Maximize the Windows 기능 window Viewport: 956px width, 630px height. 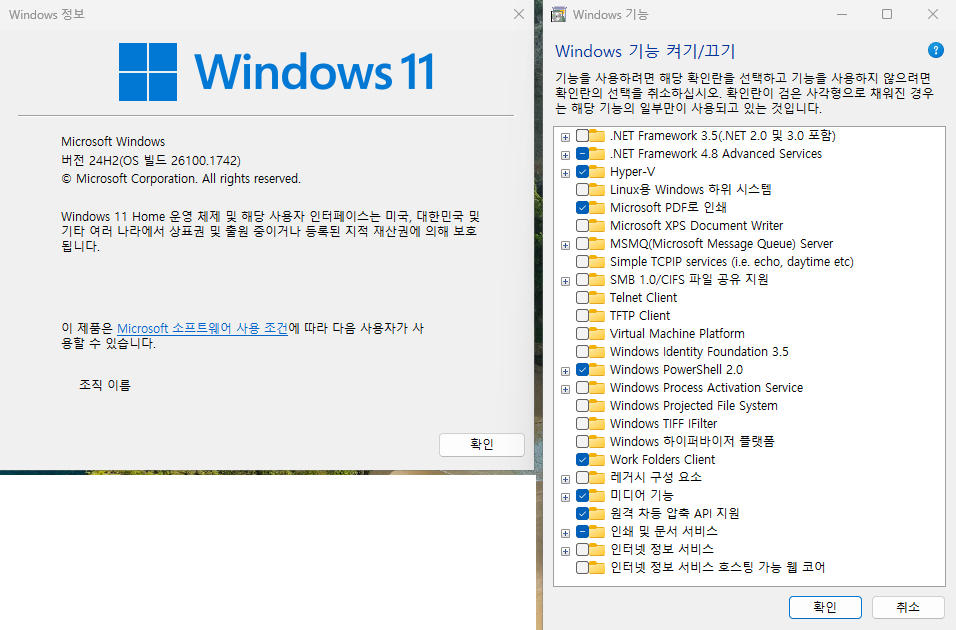pyautogui.click(x=887, y=14)
